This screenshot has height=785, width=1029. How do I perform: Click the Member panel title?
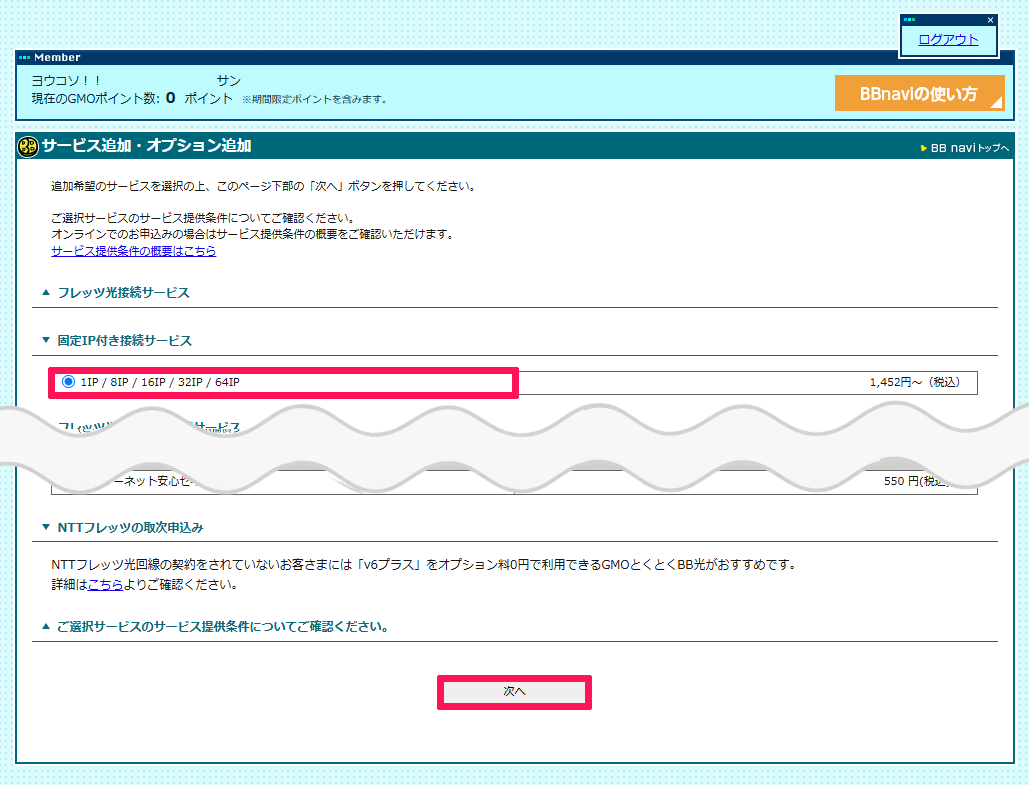[x=57, y=58]
